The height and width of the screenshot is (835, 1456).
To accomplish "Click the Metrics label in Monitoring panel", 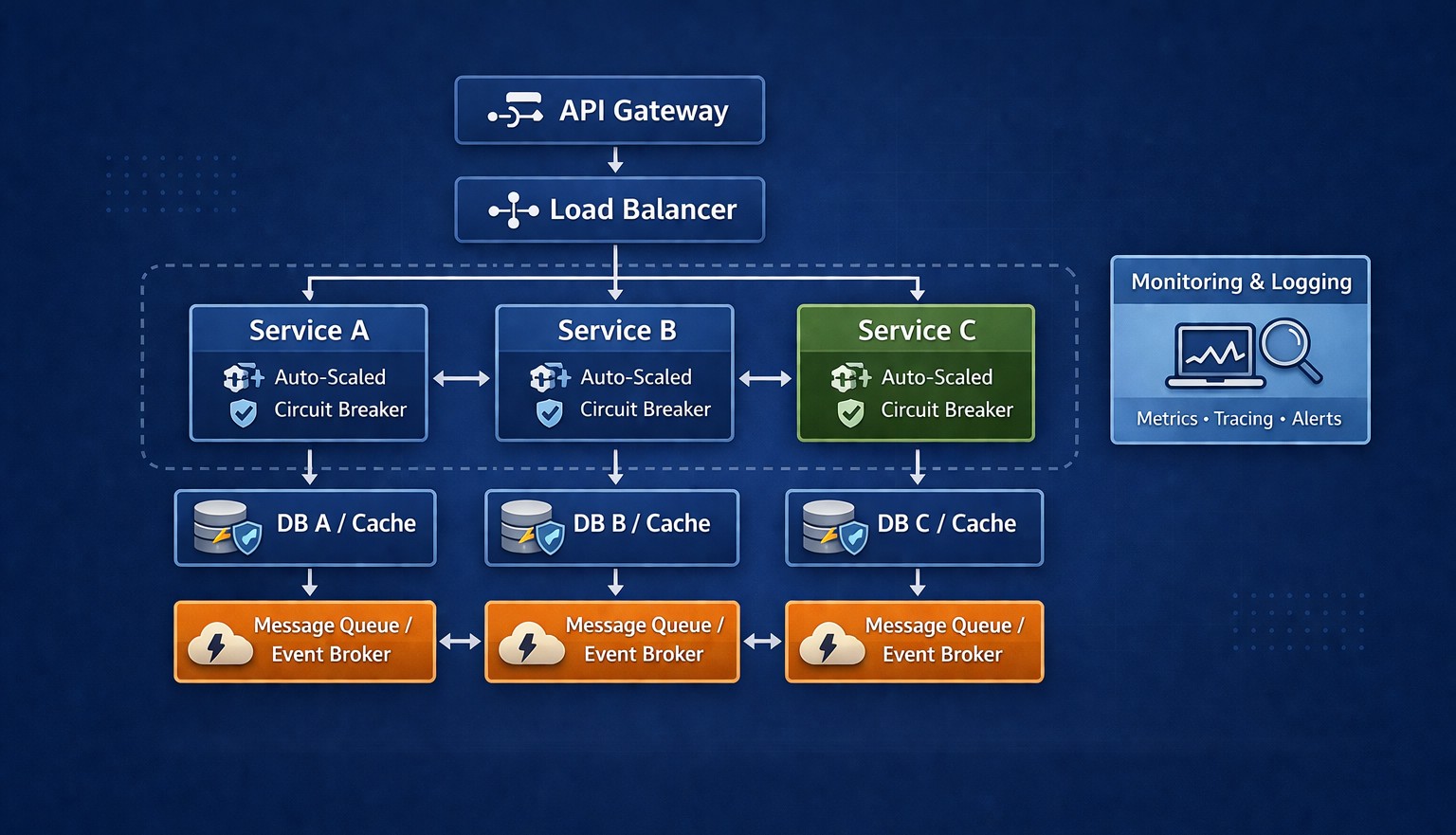I will pos(1167,418).
